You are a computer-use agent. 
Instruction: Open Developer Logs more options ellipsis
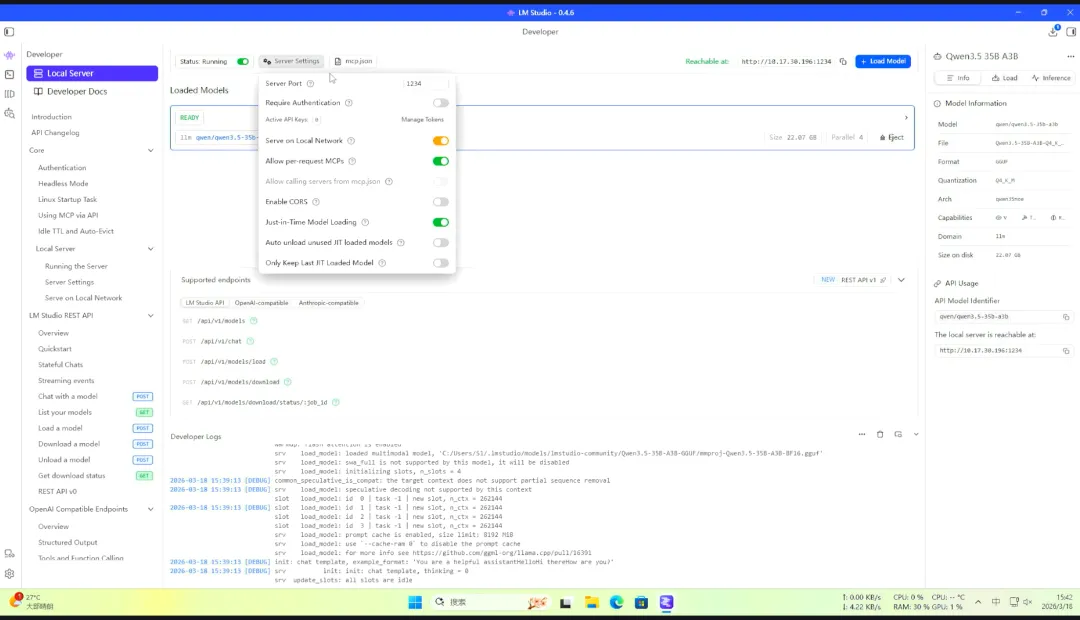(862, 435)
